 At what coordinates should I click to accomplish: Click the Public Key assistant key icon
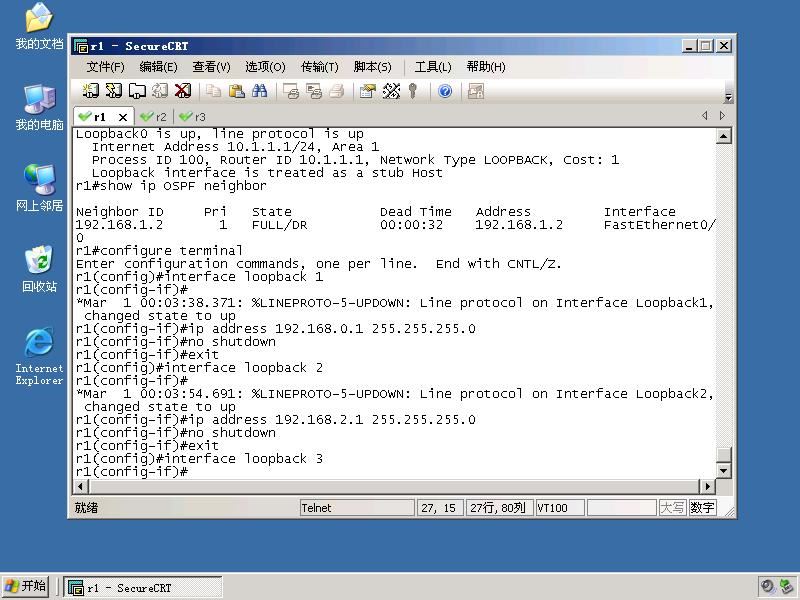(x=413, y=91)
